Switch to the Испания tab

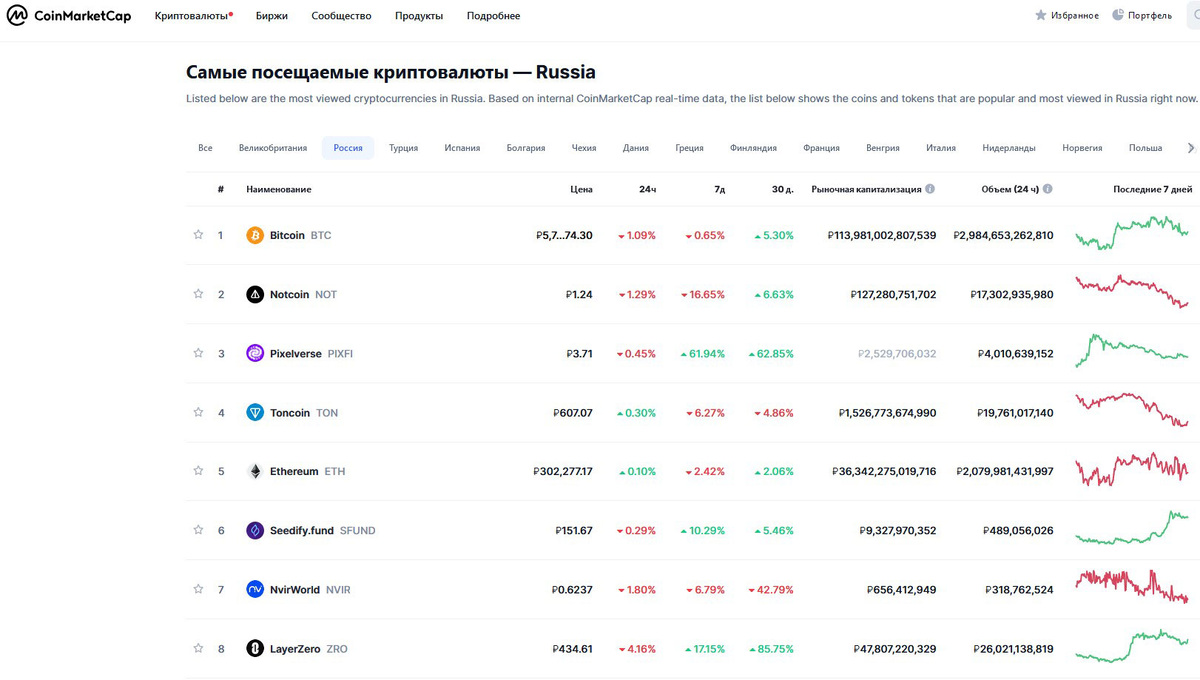(462, 148)
